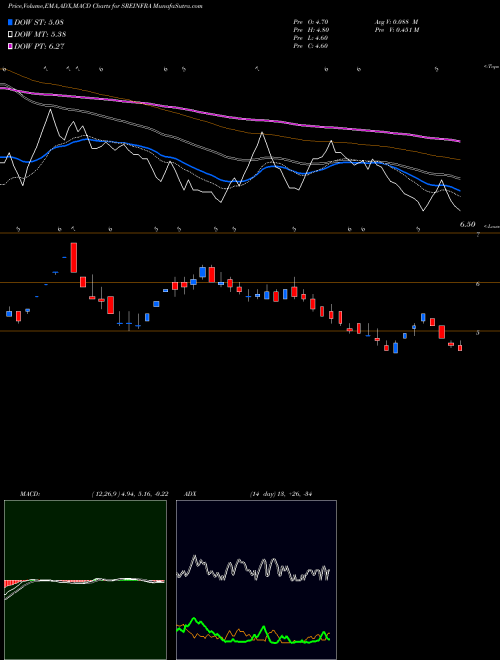Click the '6.50' price label
Image resolution: width=500 pixels, height=660 pixels.
coord(467,225)
